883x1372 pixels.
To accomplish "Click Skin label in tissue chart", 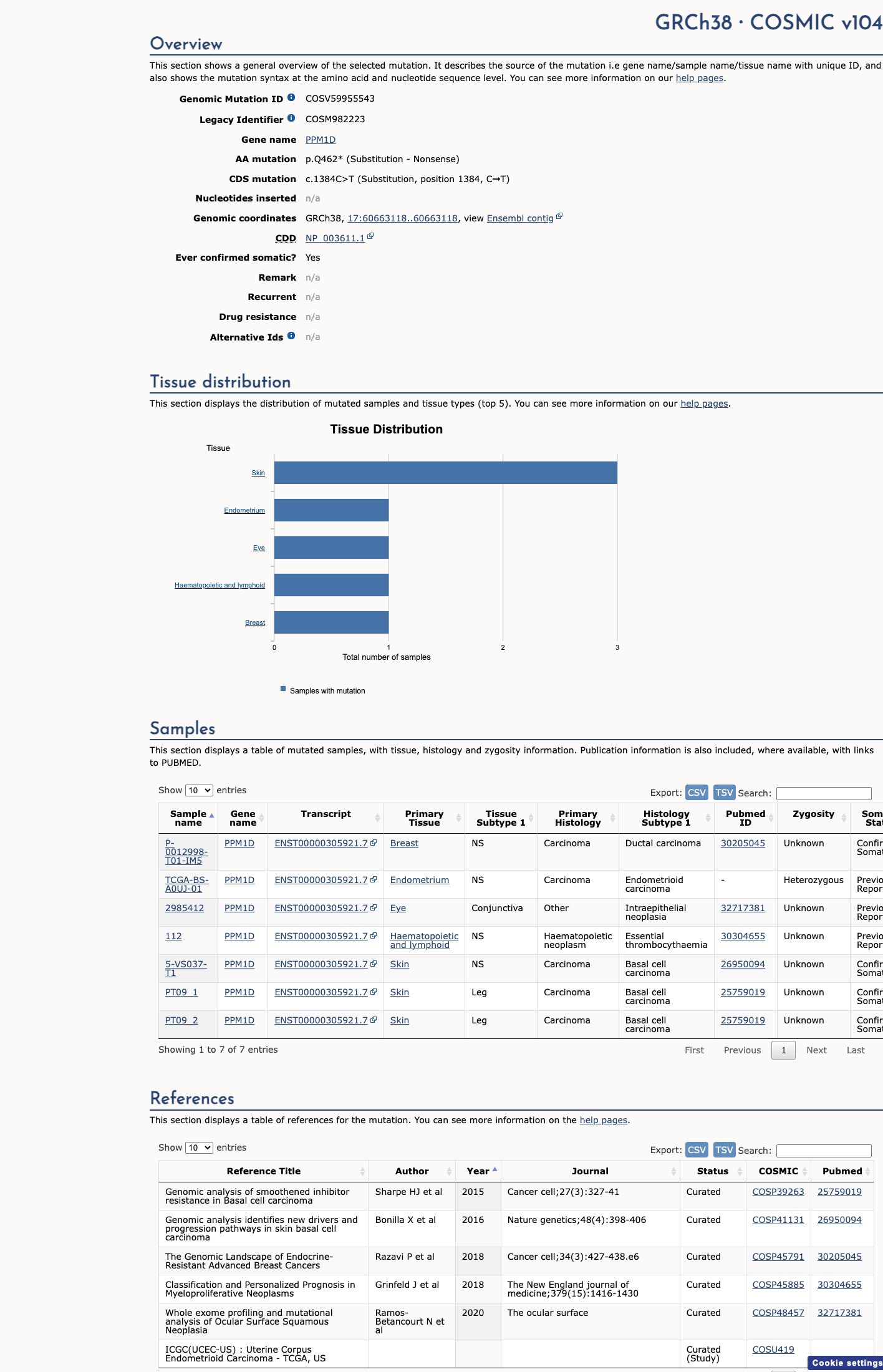I will click(258, 473).
